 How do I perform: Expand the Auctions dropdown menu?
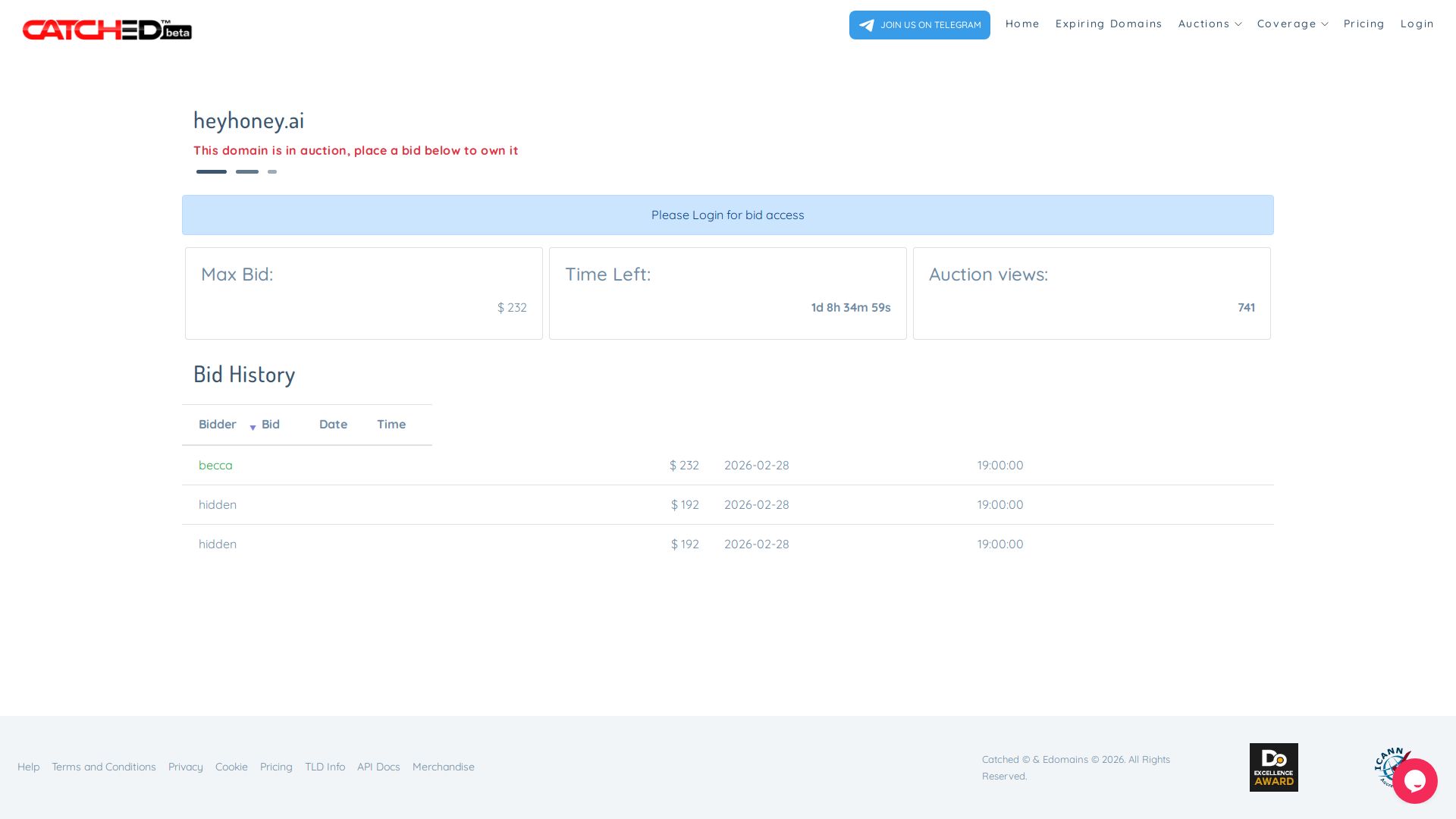coord(1210,24)
